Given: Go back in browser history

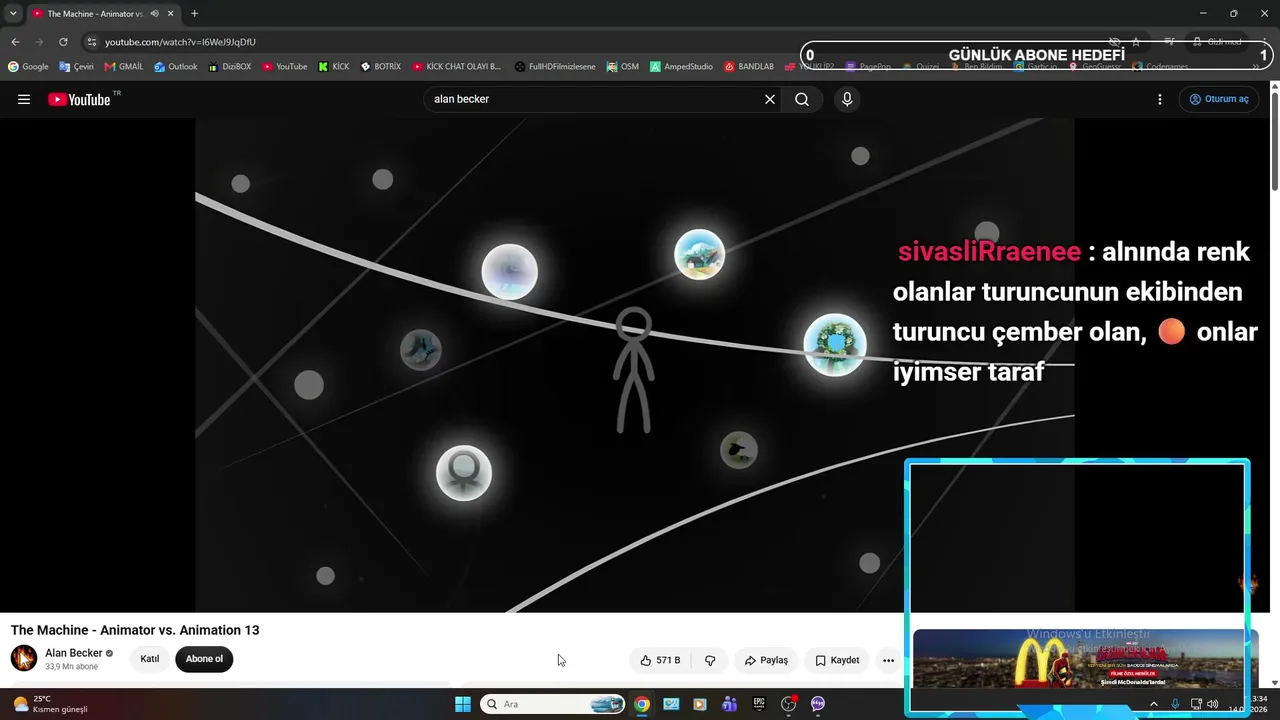Looking at the screenshot, I should click(15, 42).
